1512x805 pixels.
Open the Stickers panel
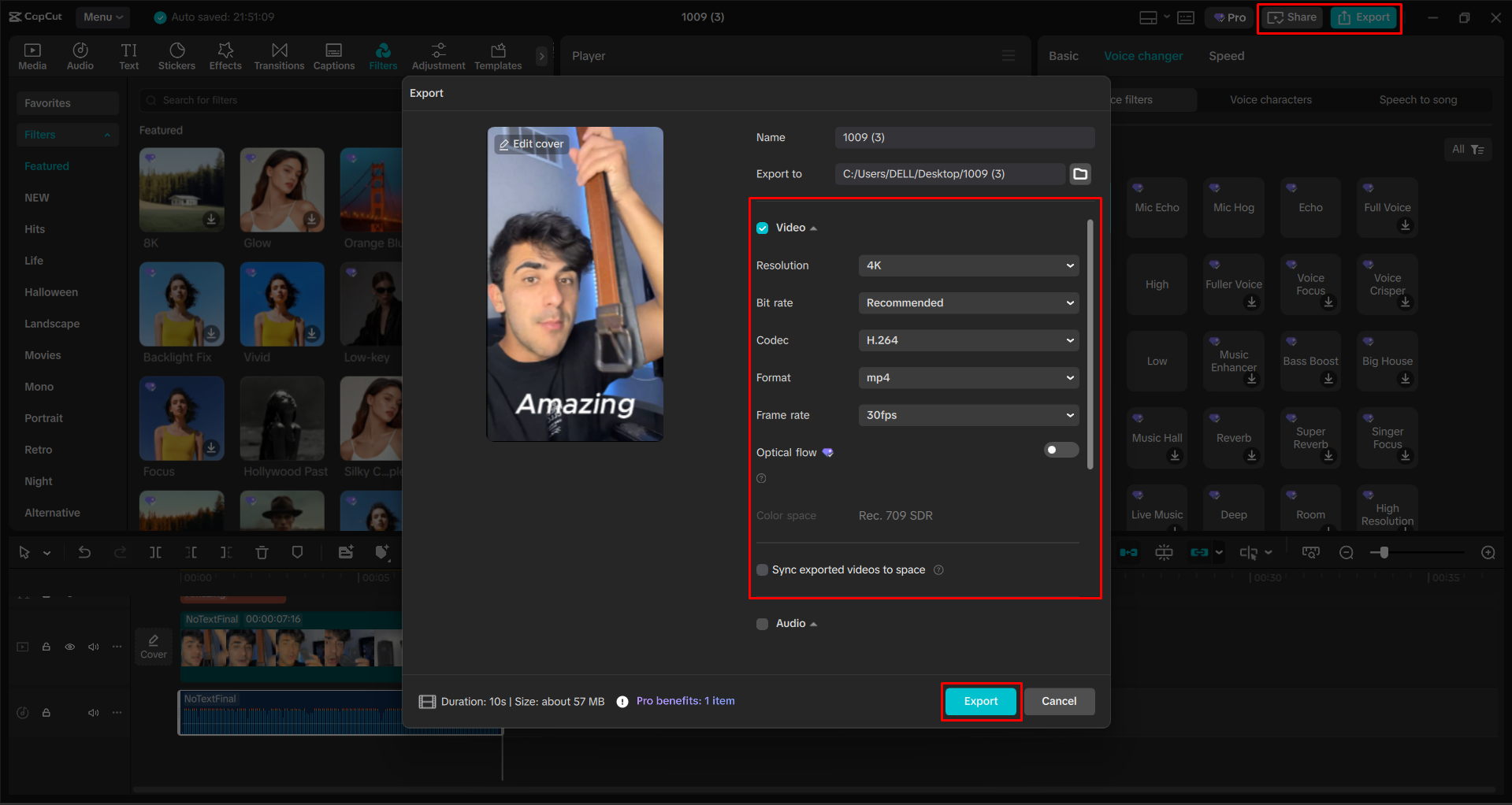coord(176,55)
